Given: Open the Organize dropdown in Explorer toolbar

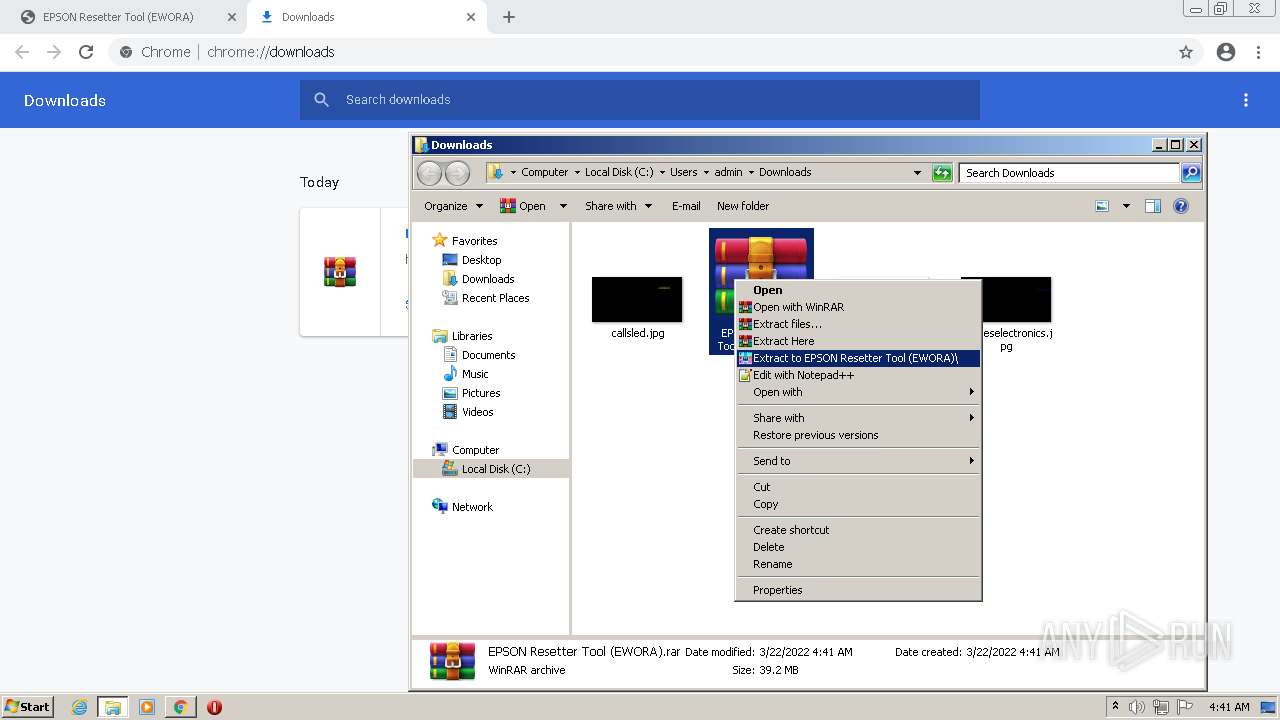Looking at the screenshot, I should click(453, 206).
